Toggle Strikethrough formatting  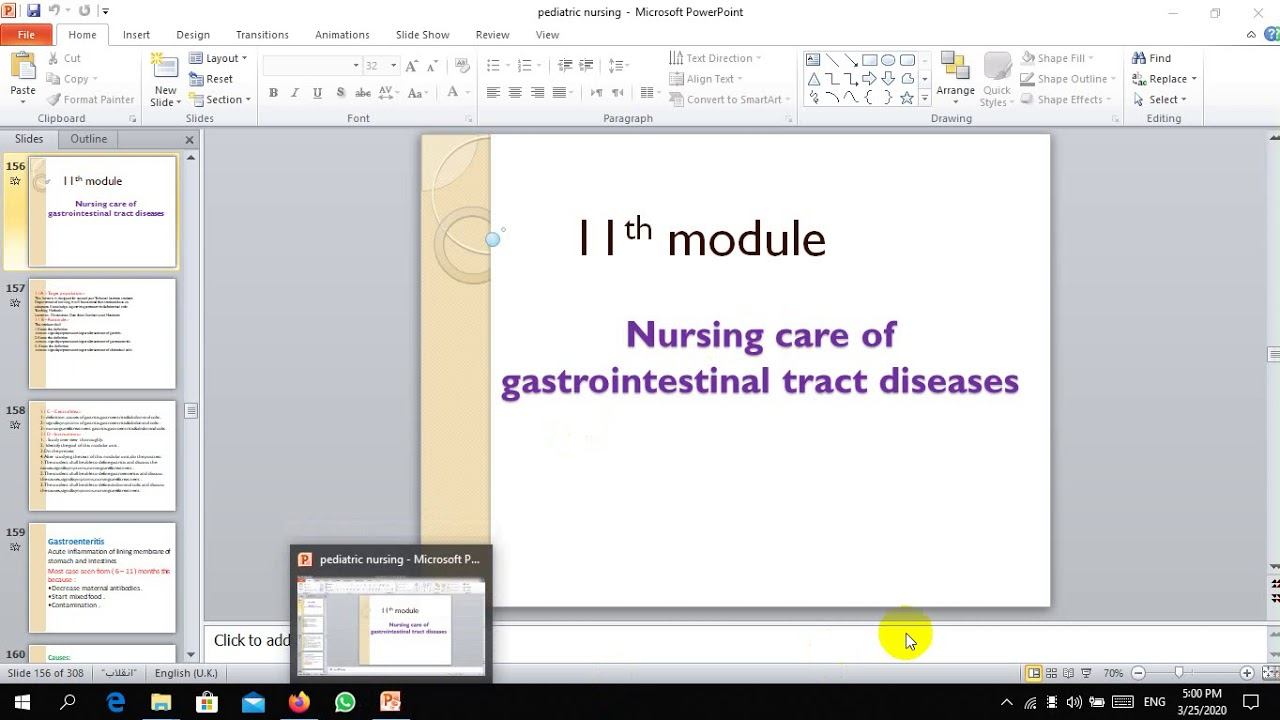tap(363, 92)
